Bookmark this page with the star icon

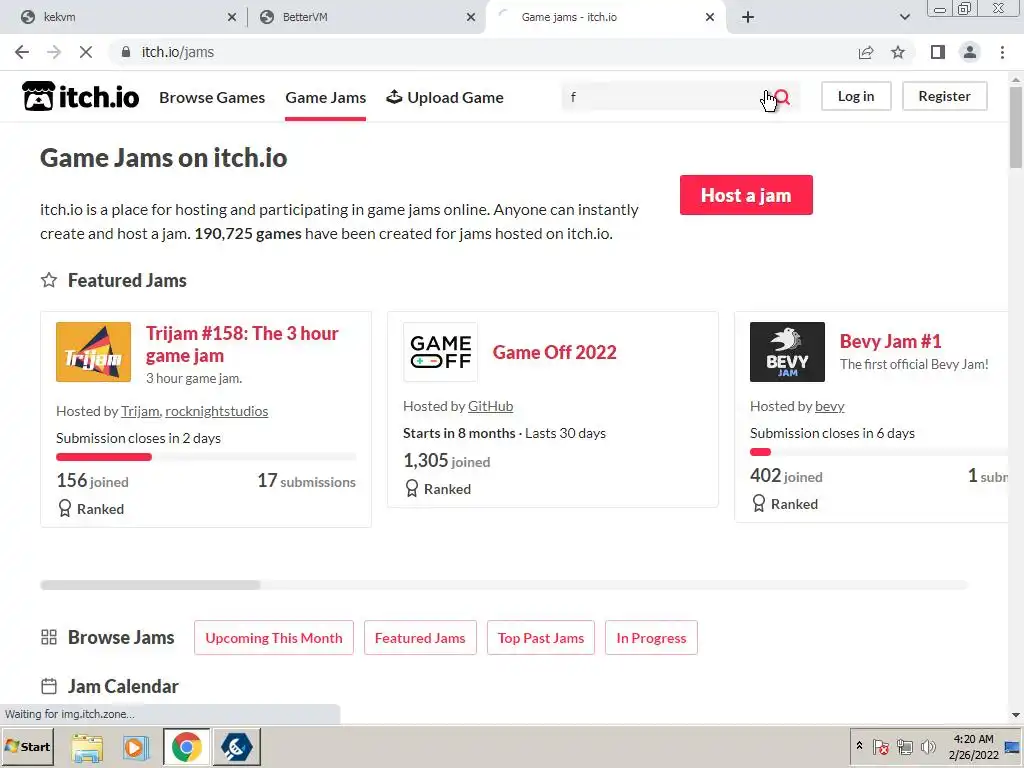point(898,52)
